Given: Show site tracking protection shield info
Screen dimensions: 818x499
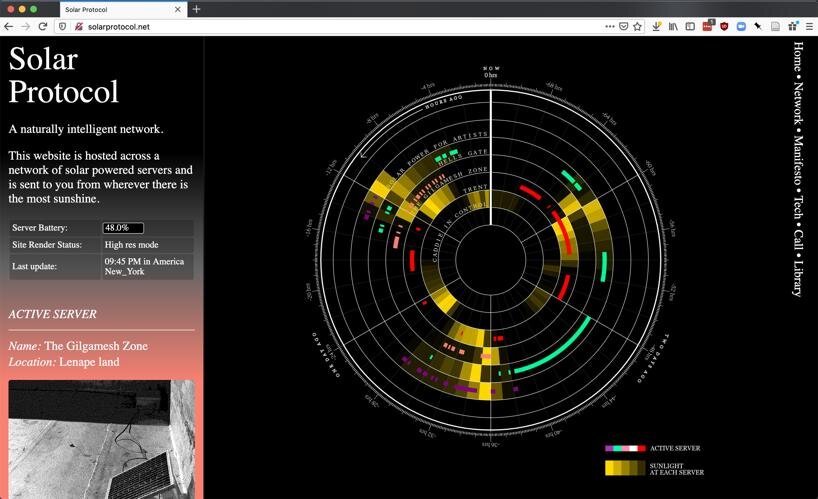Looking at the screenshot, I should pyautogui.click(x=62, y=27).
